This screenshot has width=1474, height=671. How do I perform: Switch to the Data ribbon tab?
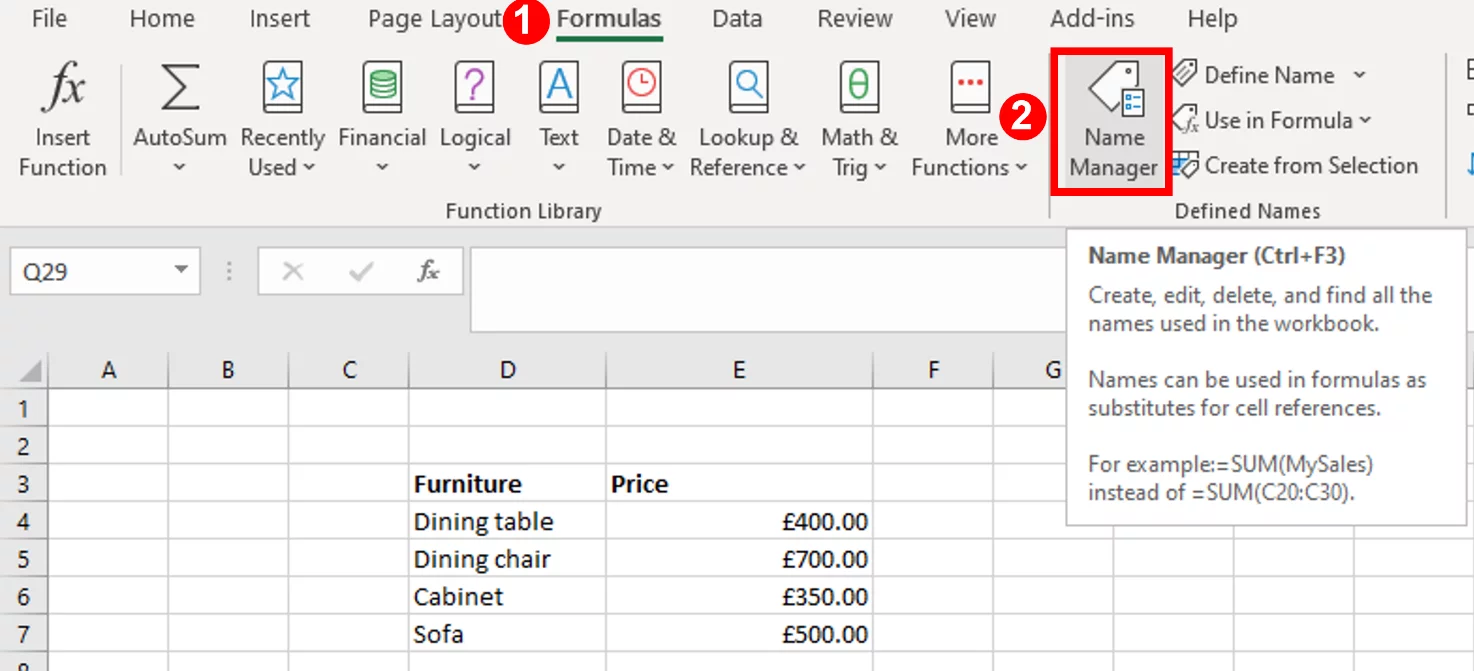click(737, 18)
